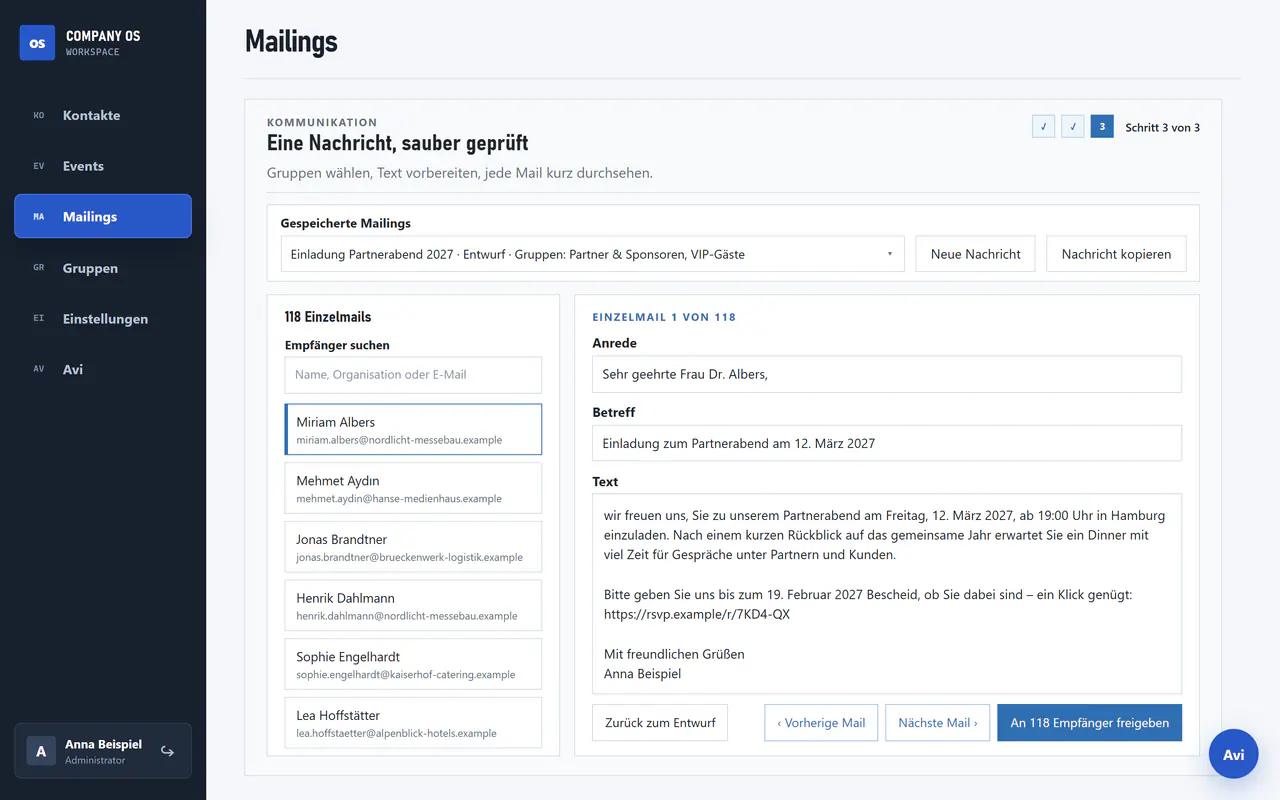Select recipient Lea Hoffstätter
The height and width of the screenshot is (800, 1280).
pos(413,723)
